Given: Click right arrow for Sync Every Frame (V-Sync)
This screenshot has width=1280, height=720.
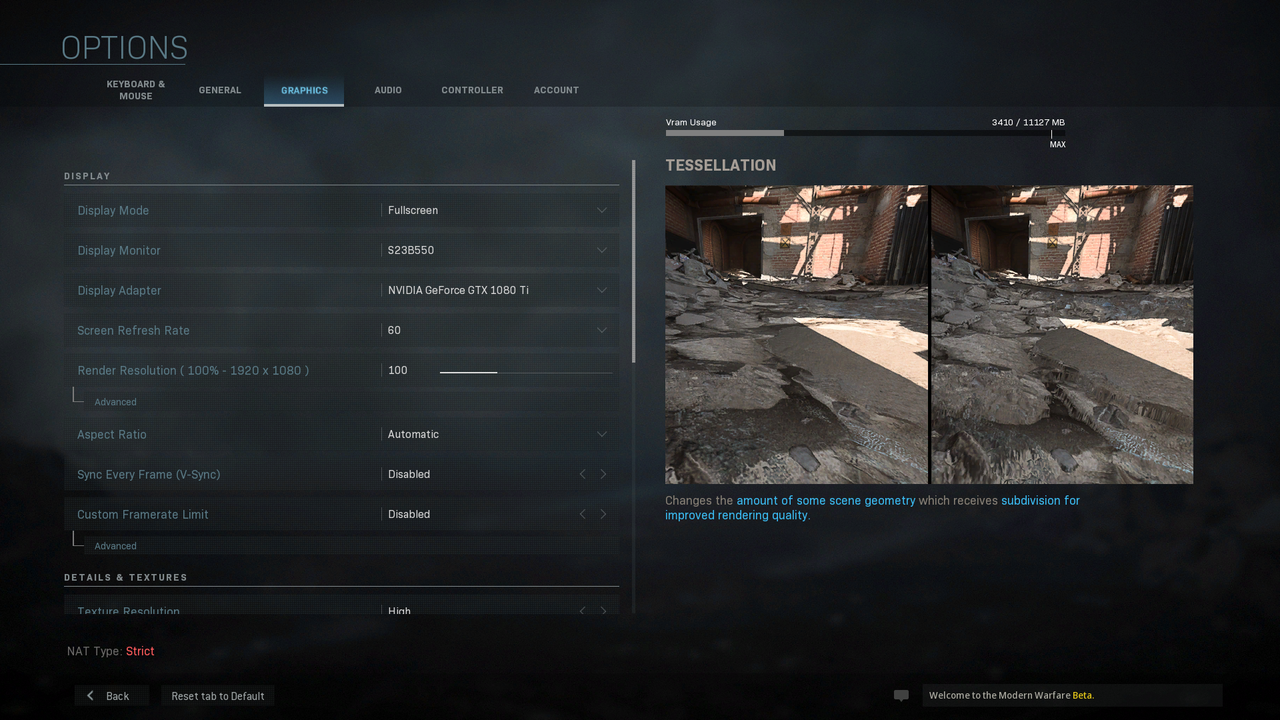Looking at the screenshot, I should point(603,474).
